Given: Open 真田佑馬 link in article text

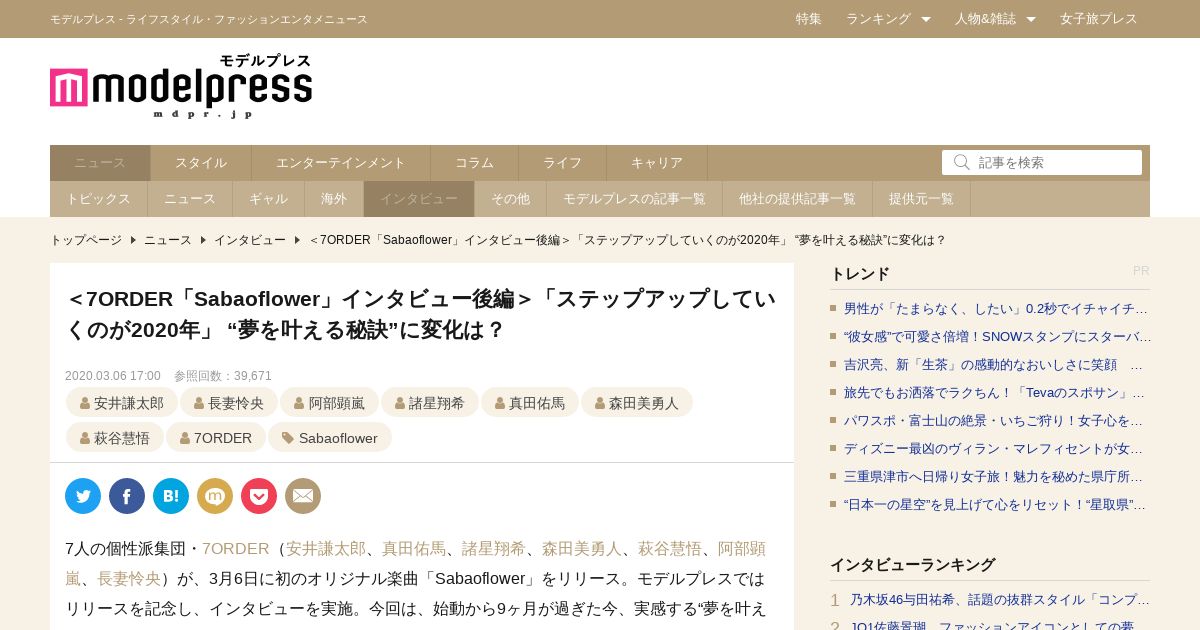Looking at the screenshot, I should pos(414,548).
